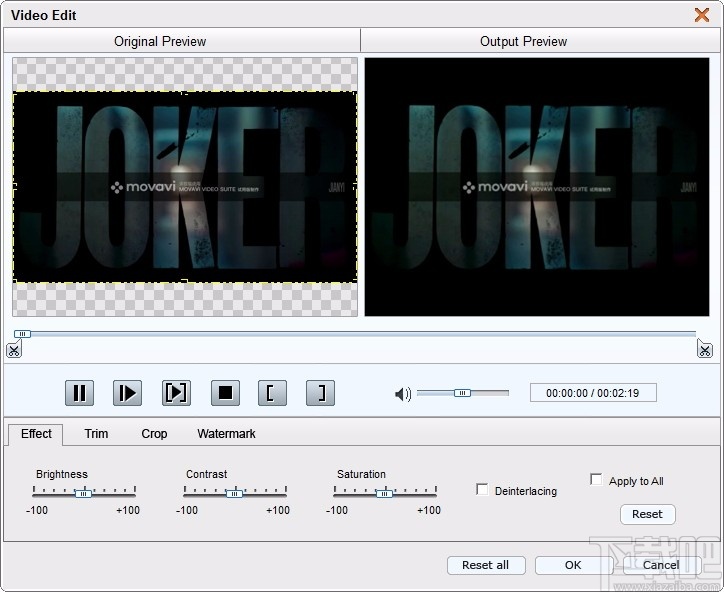The height and width of the screenshot is (592, 724).
Task: Click the volume slider handle
Action: coord(462,393)
